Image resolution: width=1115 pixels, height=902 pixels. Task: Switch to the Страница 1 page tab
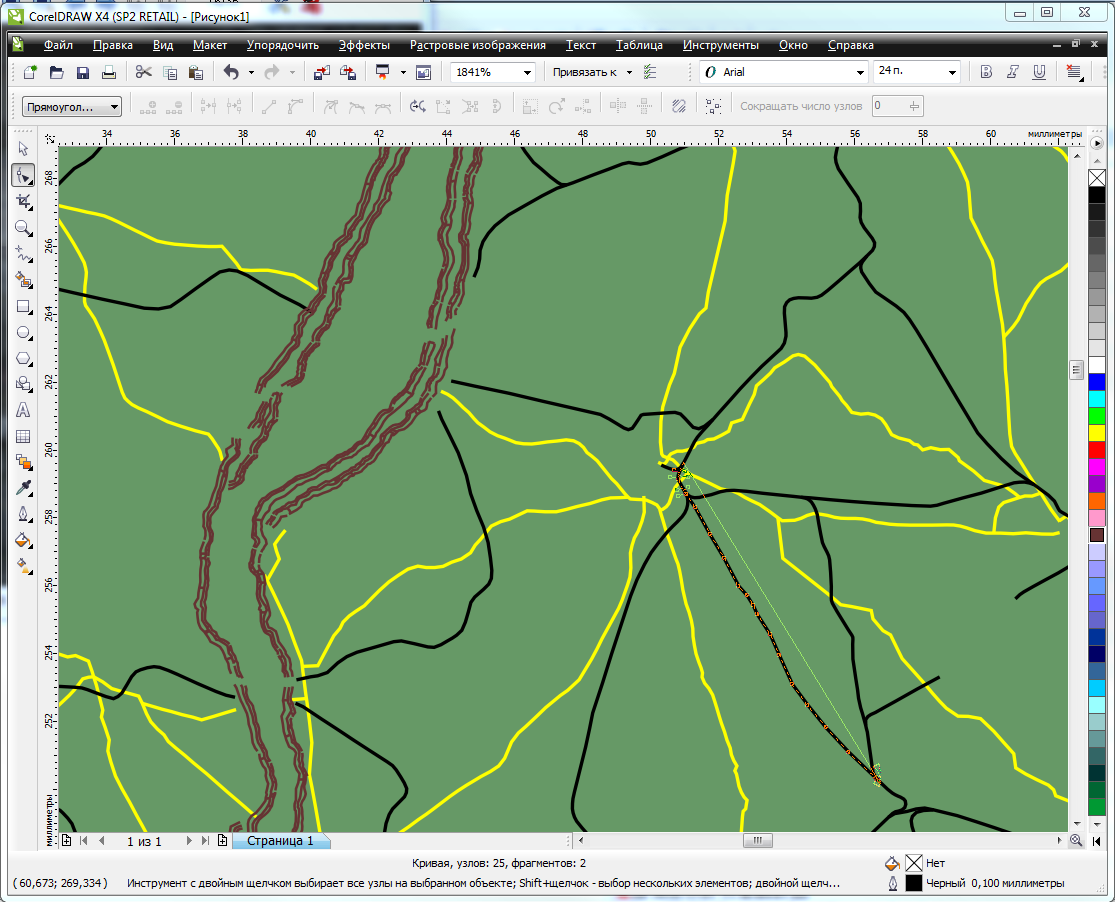280,841
